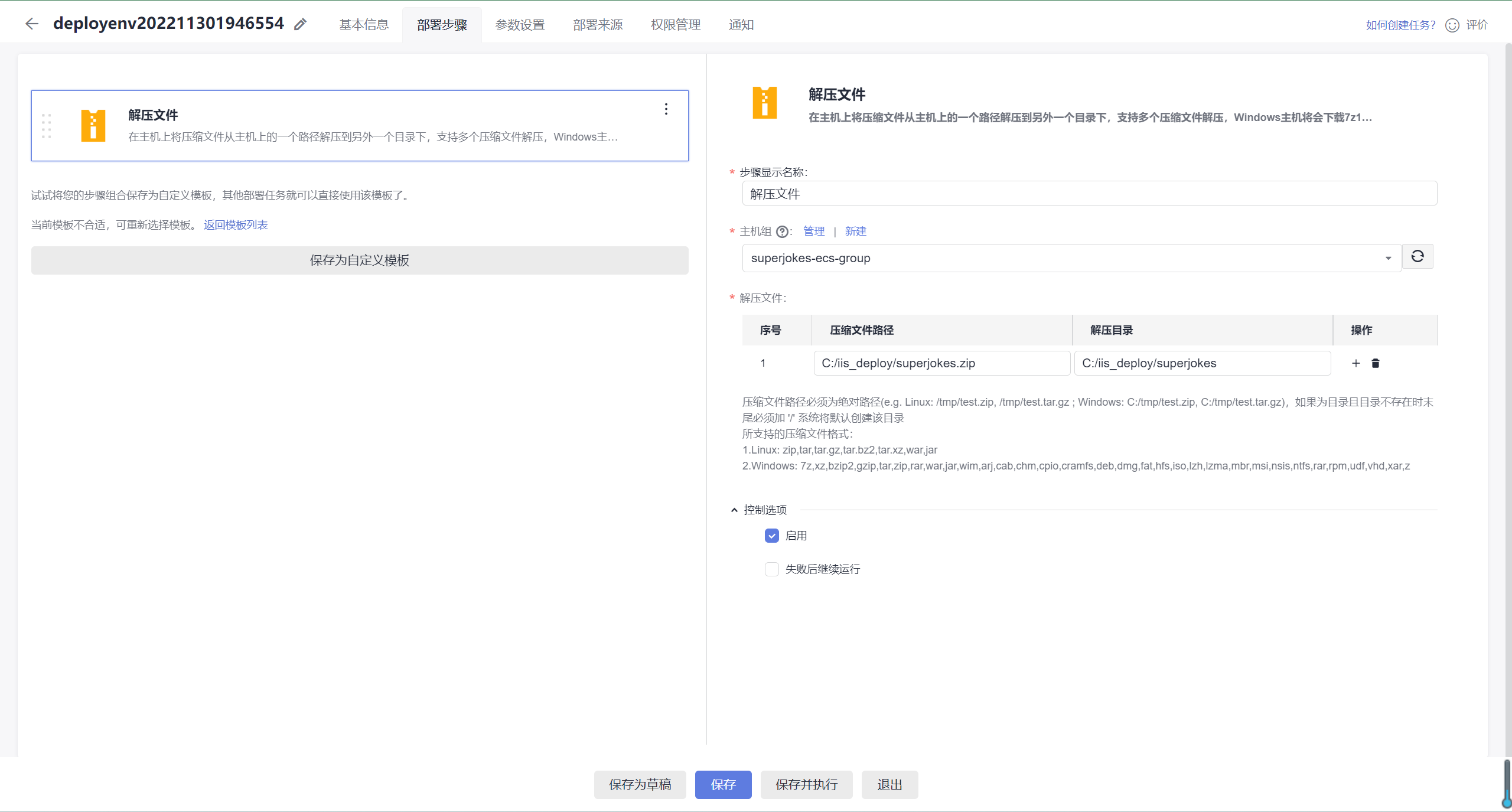Open the 权限管理 tab

click(x=676, y=25)
